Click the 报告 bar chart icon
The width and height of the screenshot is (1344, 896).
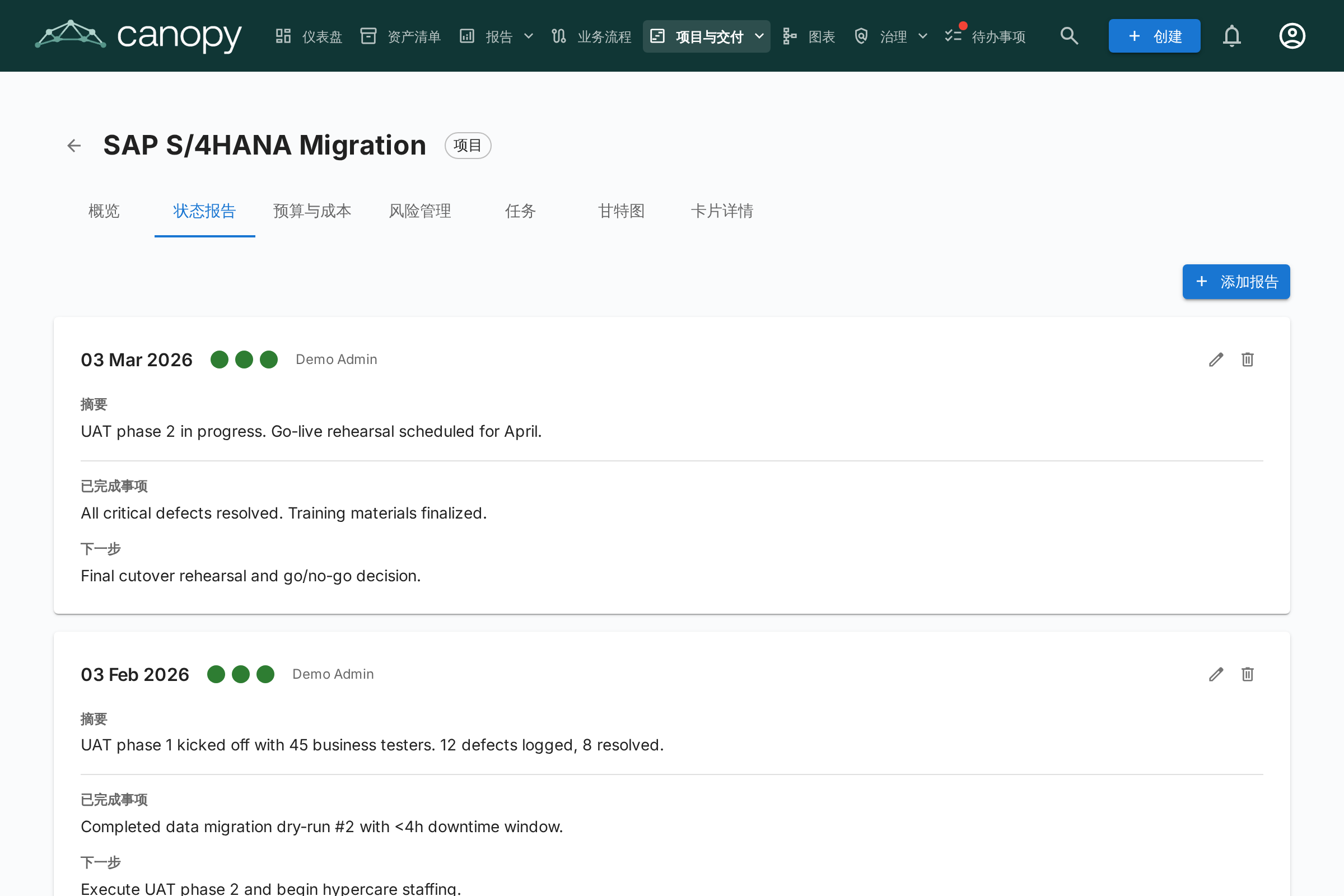467,36
